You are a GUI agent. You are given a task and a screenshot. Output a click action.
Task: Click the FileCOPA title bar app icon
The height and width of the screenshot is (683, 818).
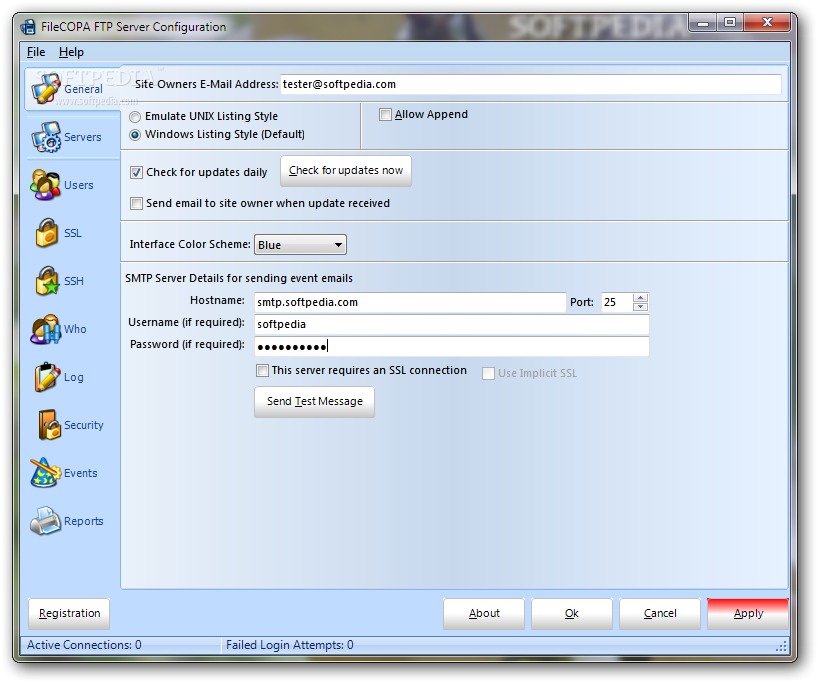(x=28, y=27)
